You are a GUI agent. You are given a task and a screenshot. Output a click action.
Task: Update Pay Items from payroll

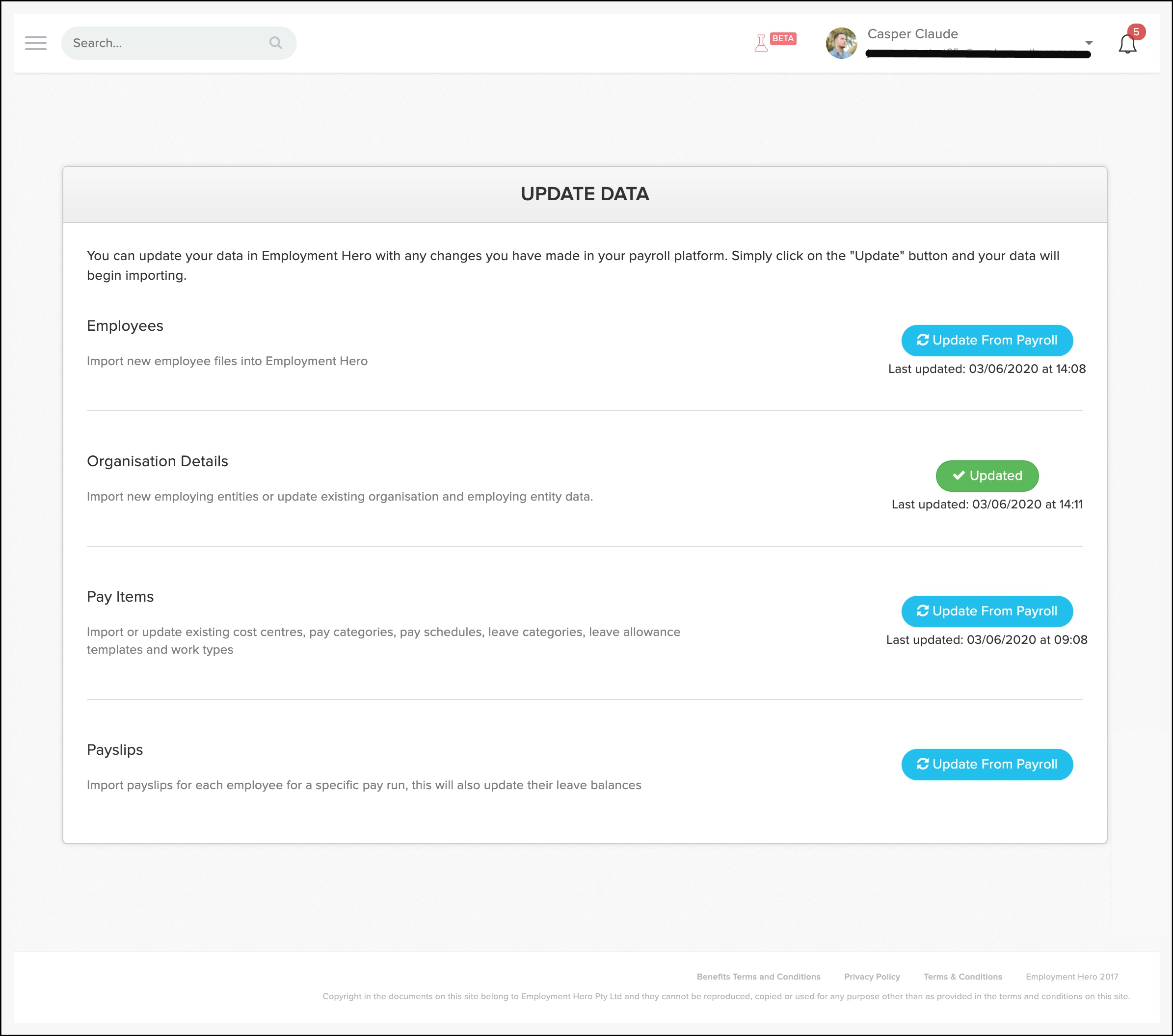click(x=987, y=611)
